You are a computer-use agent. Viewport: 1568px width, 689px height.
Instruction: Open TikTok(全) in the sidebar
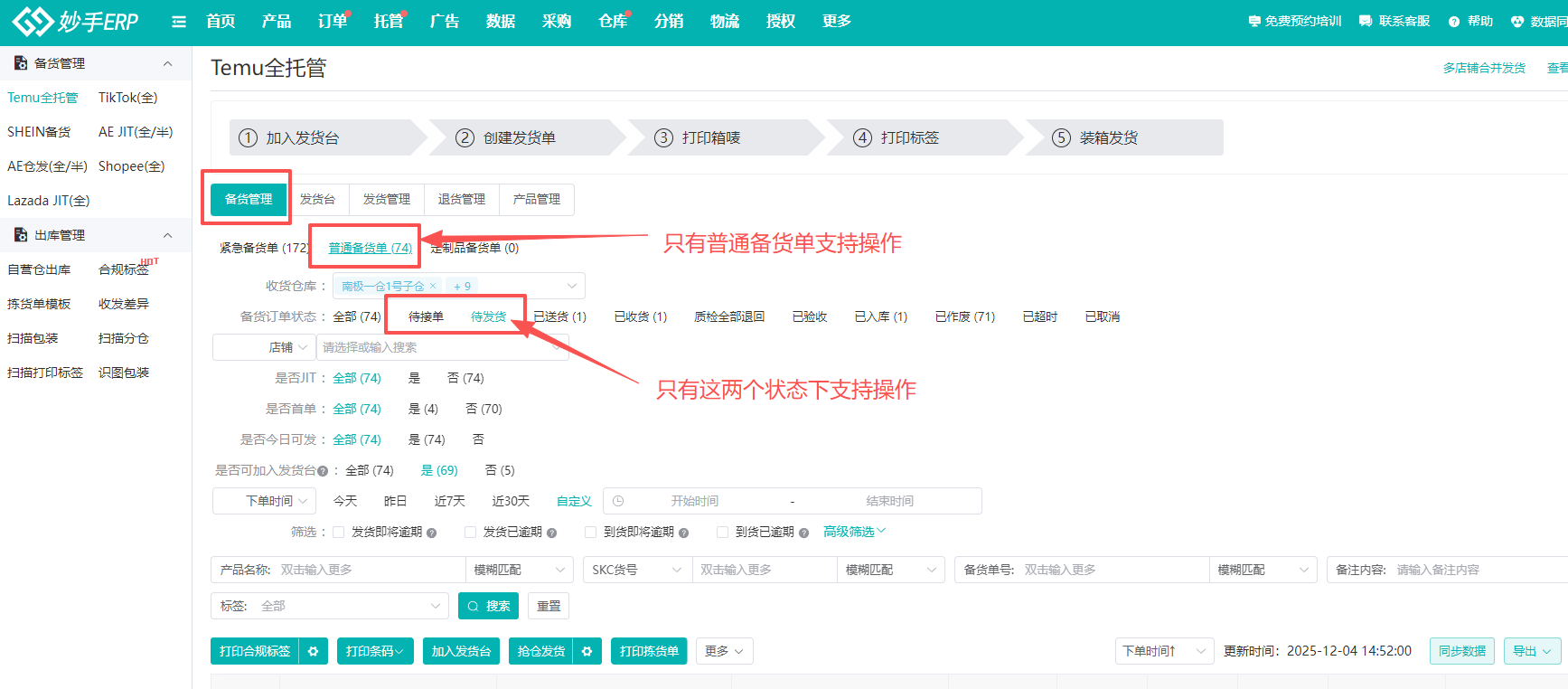(x=127, y=98)
